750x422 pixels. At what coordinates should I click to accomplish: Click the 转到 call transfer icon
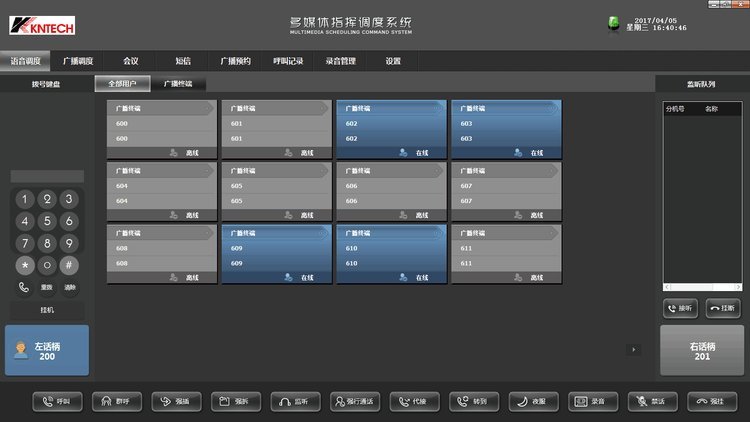pyautogui.click(x=473, y=401)
